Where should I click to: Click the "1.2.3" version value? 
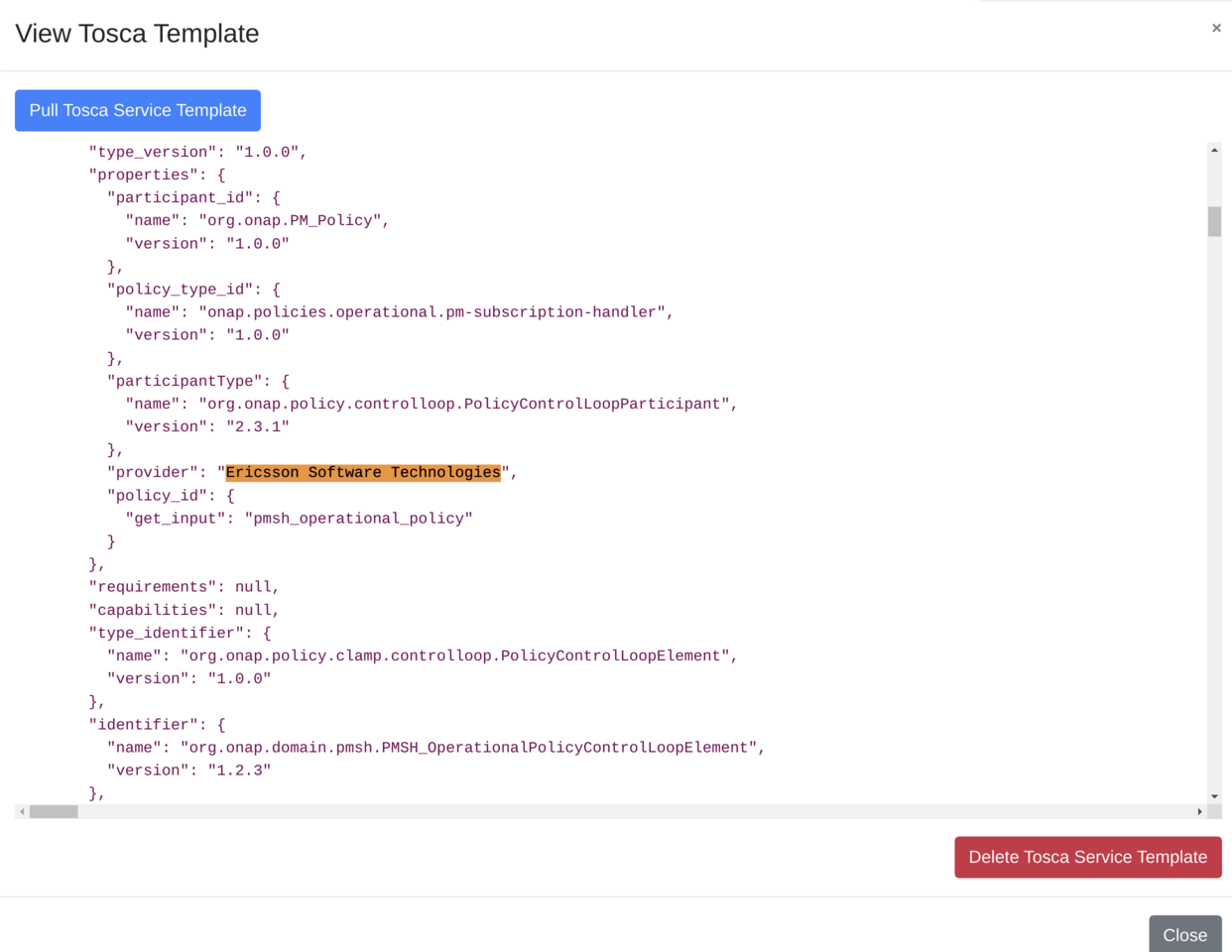point(239,770)
